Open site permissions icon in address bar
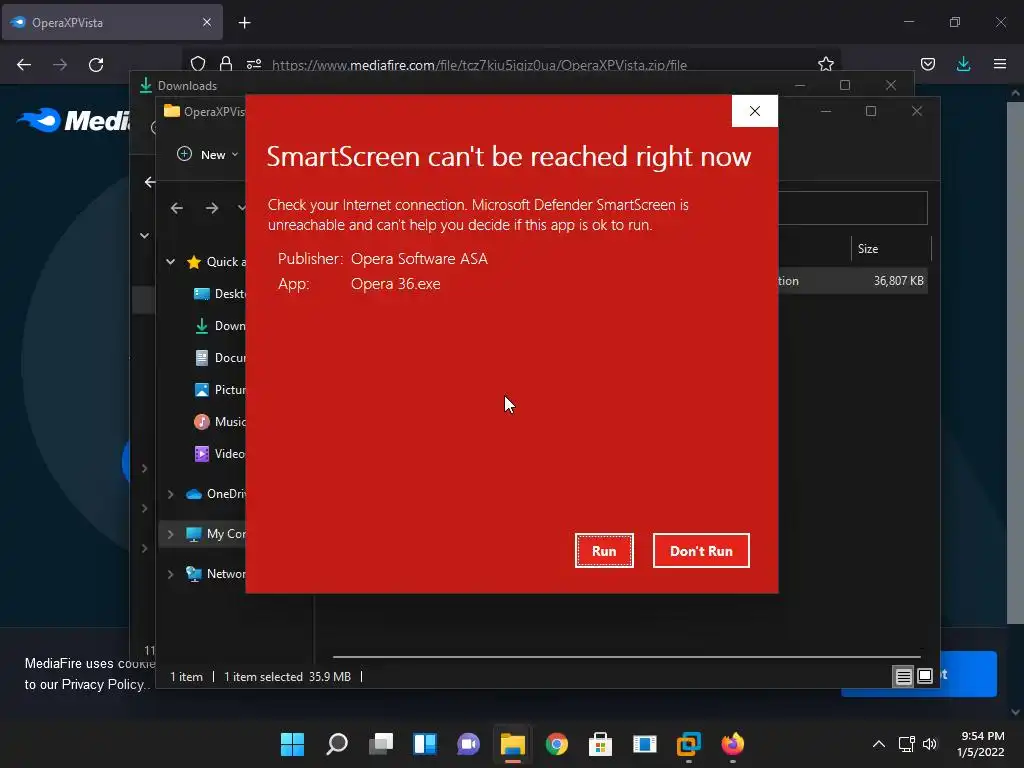Viewport: 1024px width, 768px height. (x=254, y=64)
